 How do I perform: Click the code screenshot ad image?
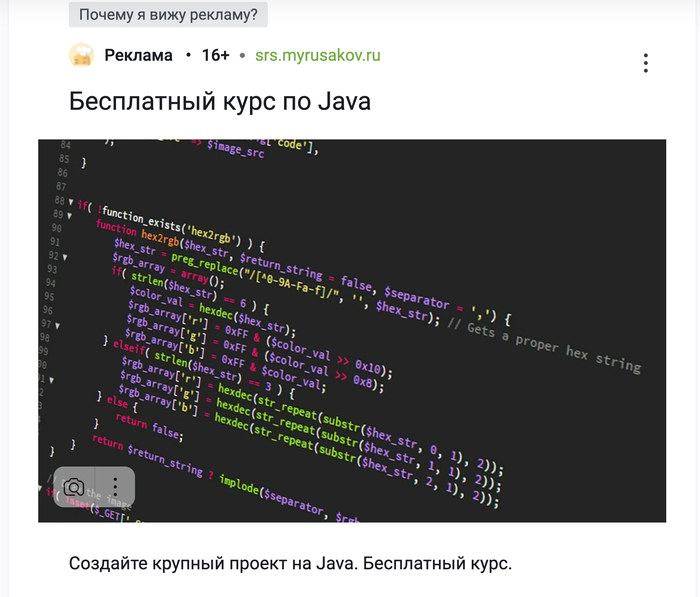click(x=352, y=330)
